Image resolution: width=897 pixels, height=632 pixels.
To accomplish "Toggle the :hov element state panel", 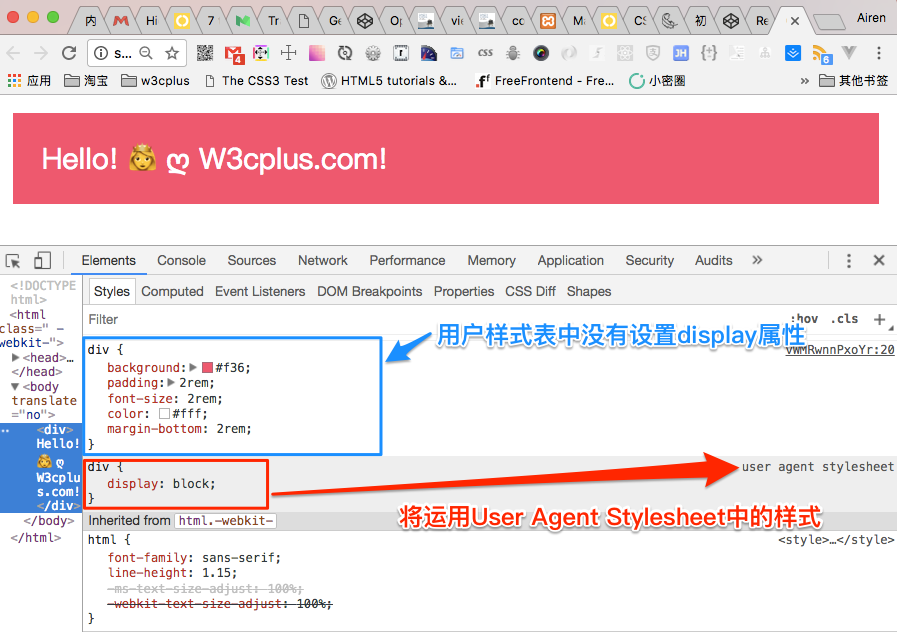I will (x=804, y=319).
